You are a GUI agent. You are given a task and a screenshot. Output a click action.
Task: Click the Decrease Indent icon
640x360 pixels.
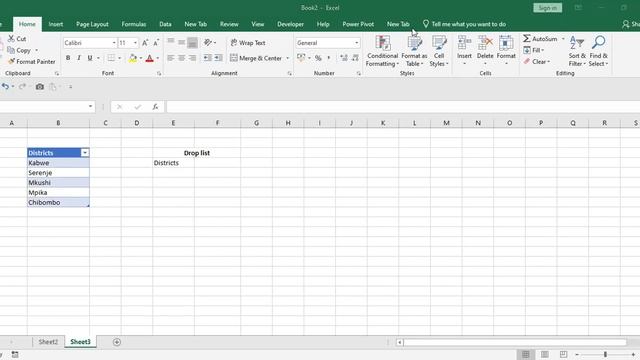coord(207,58)
